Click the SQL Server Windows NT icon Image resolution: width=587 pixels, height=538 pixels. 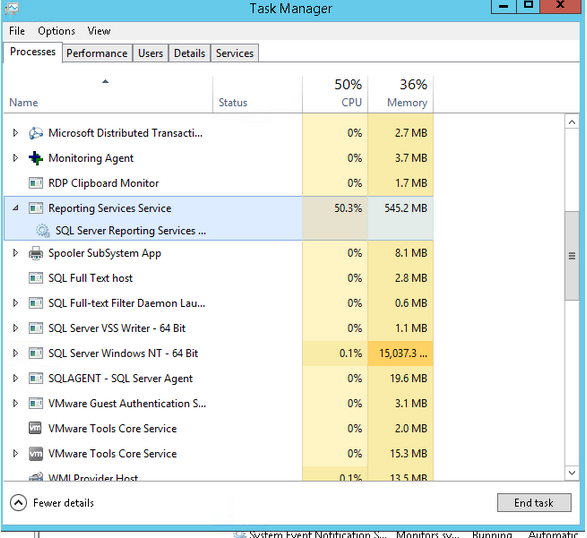coord(36,354)
